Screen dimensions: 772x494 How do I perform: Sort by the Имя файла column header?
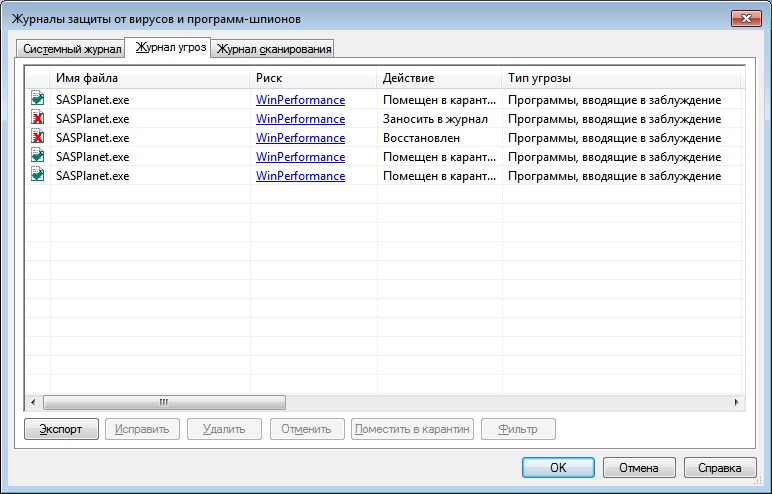150,78
